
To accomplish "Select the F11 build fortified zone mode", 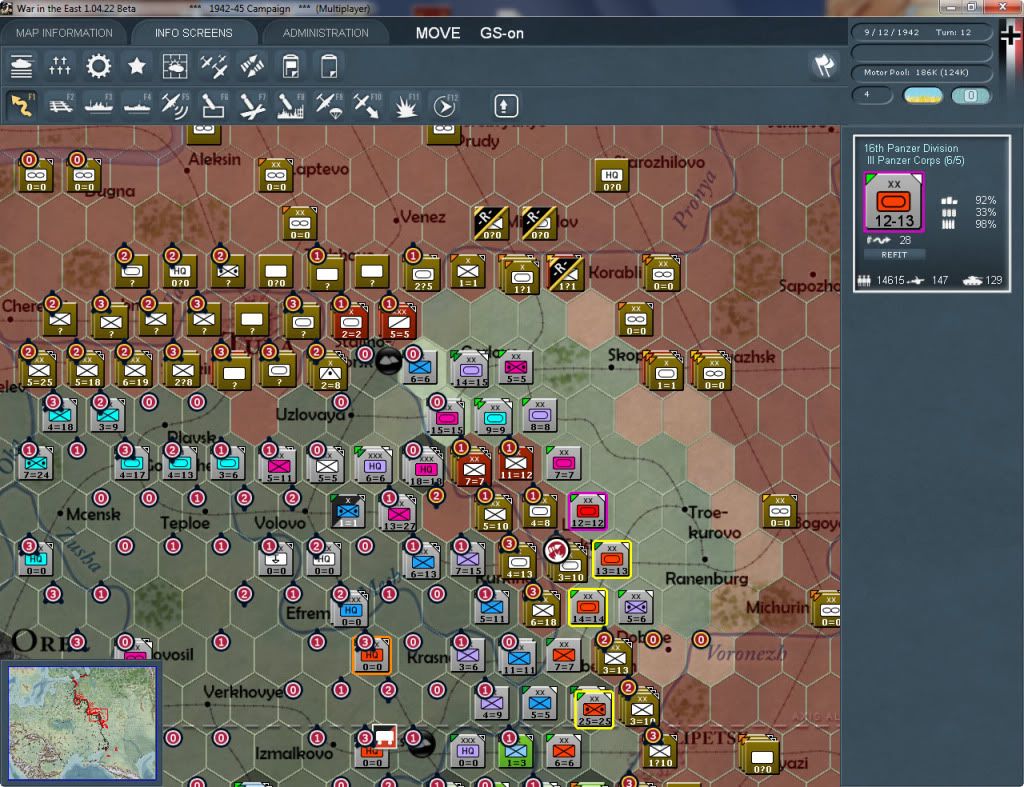I will pyautogui.click(x=406, y=106).
